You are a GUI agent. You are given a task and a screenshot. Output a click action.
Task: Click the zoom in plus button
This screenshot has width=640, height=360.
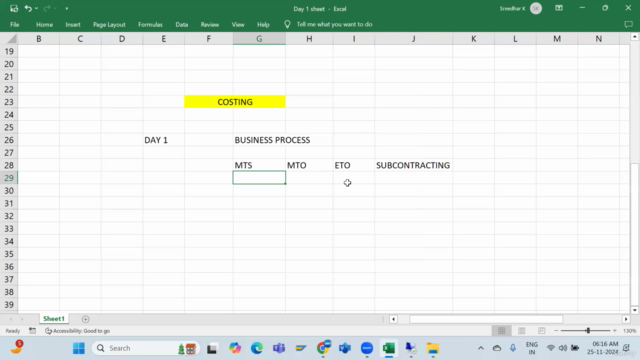(615, 331)
